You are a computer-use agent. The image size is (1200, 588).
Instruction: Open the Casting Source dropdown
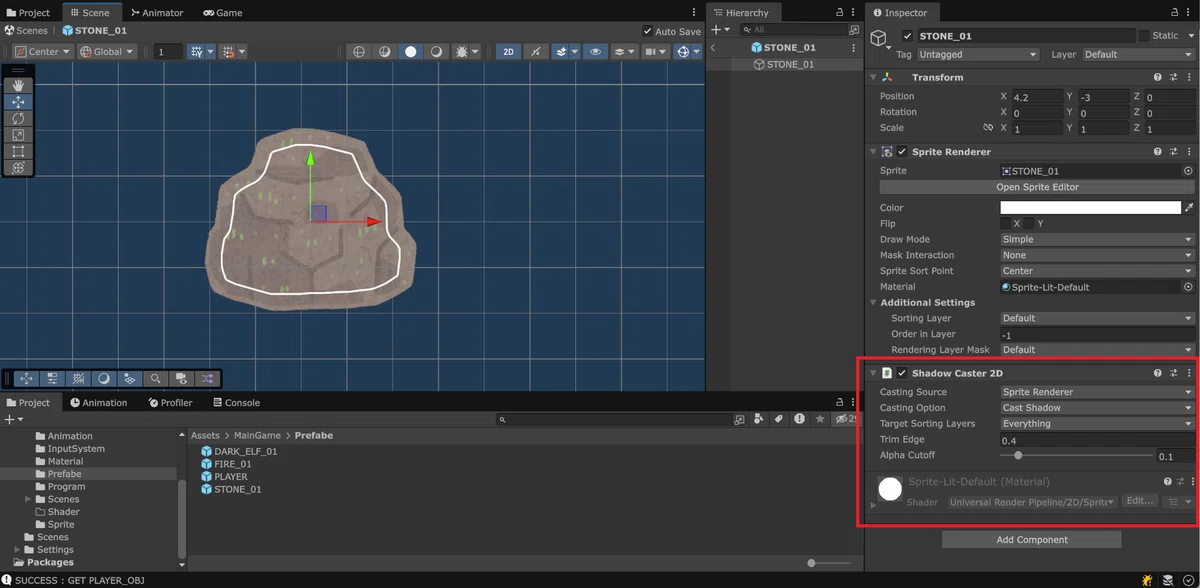1097,392
